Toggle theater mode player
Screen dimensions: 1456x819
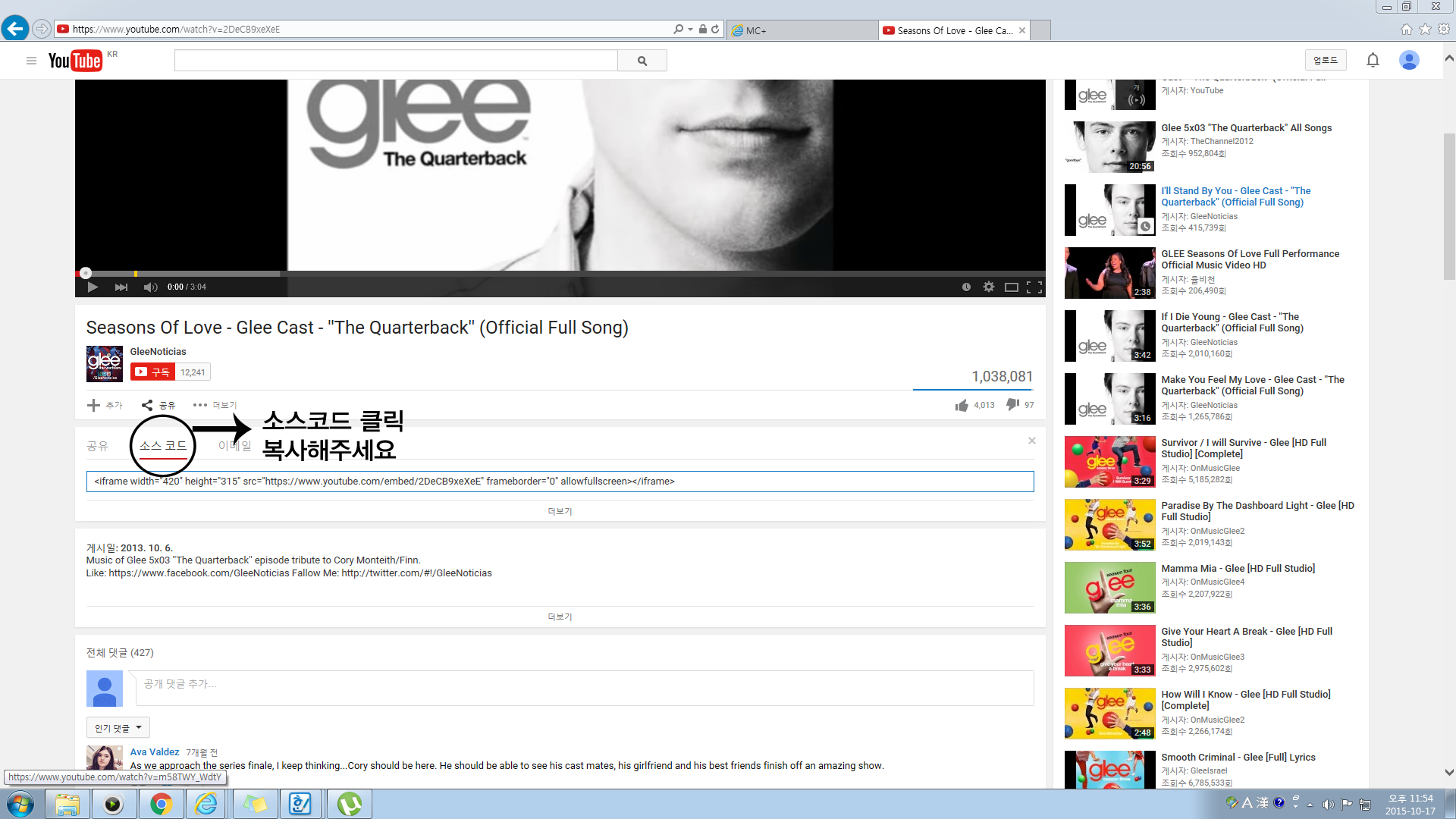coord(1012,287)
